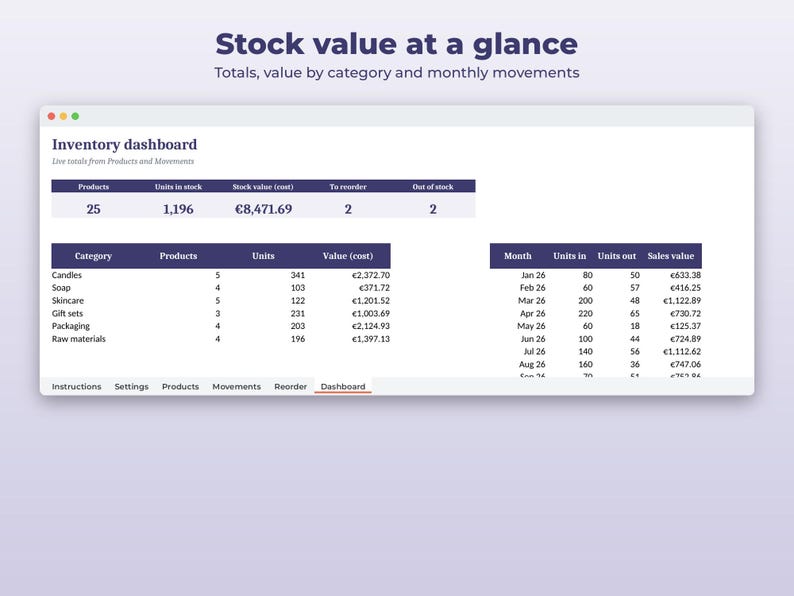
Task: Click the Out of stock header cell
Action: (433, 187)
